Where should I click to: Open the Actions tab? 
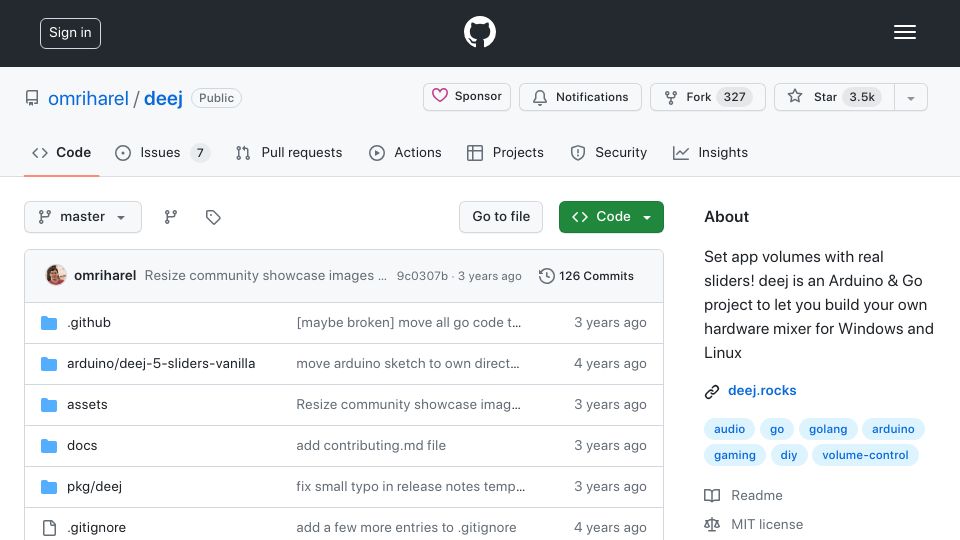pyautogui.click(x=405, y=152)
